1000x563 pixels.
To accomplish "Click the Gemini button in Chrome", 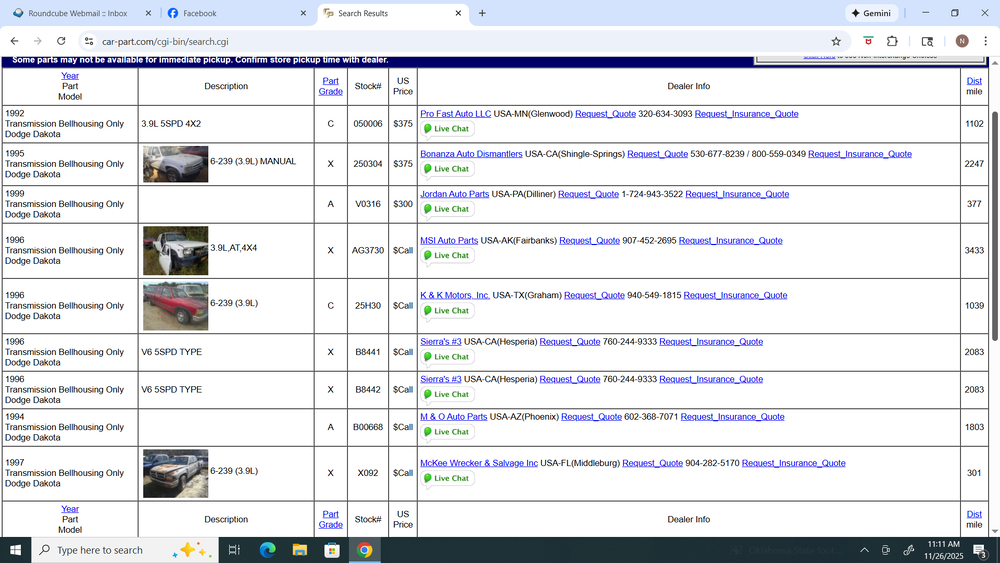I will point(870,13).
